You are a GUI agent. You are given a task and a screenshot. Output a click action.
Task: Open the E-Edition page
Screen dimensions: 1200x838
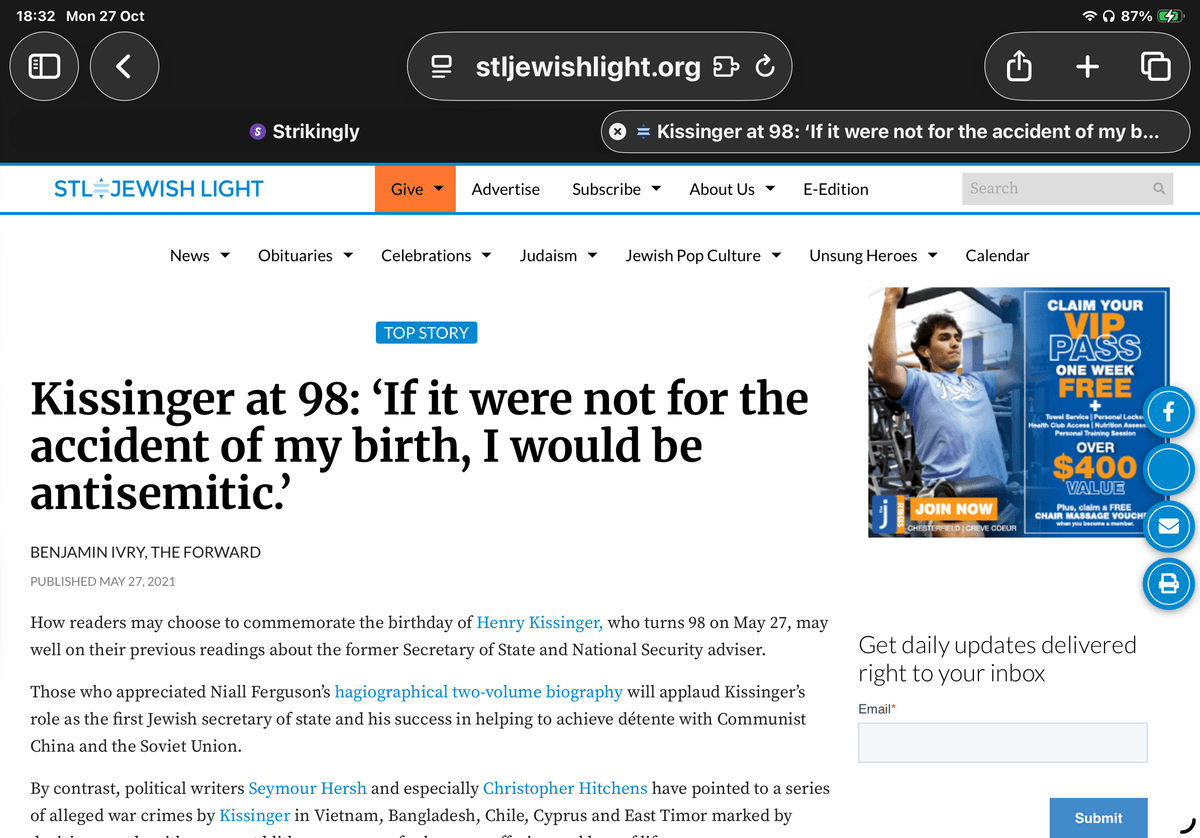click(x=836, y=189)
